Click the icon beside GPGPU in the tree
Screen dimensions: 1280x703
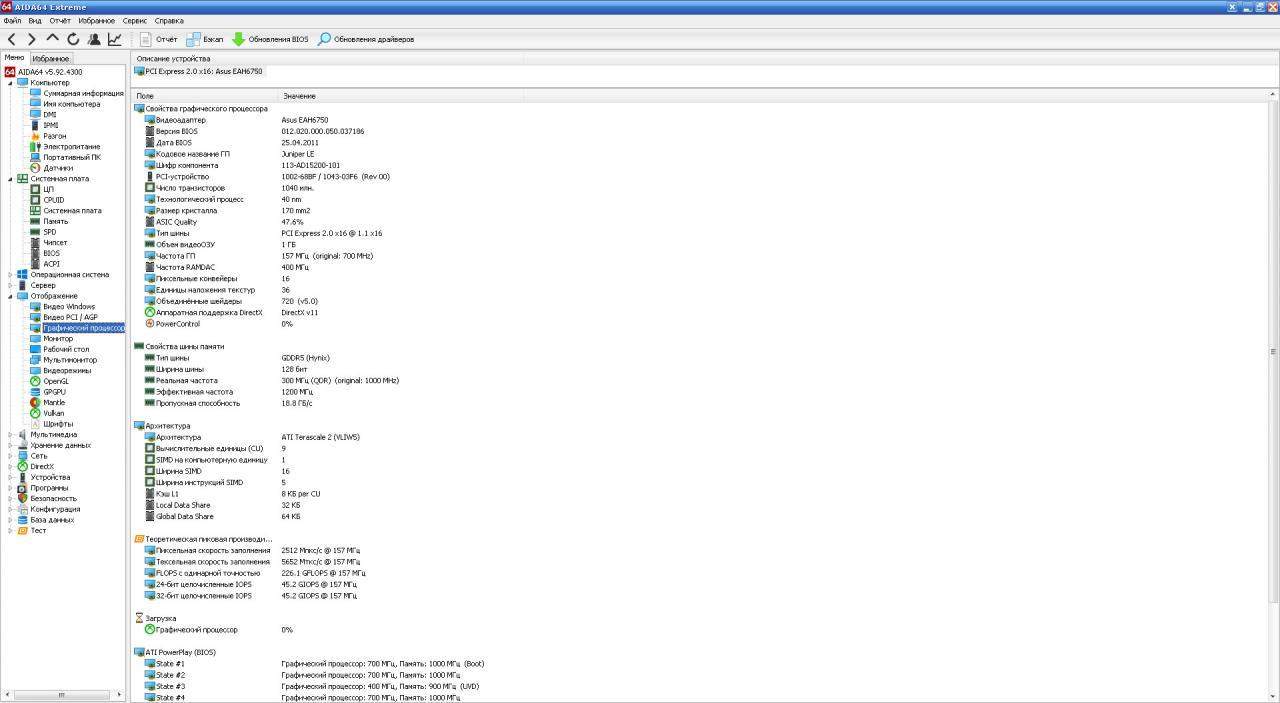click(x=36, y=392)
